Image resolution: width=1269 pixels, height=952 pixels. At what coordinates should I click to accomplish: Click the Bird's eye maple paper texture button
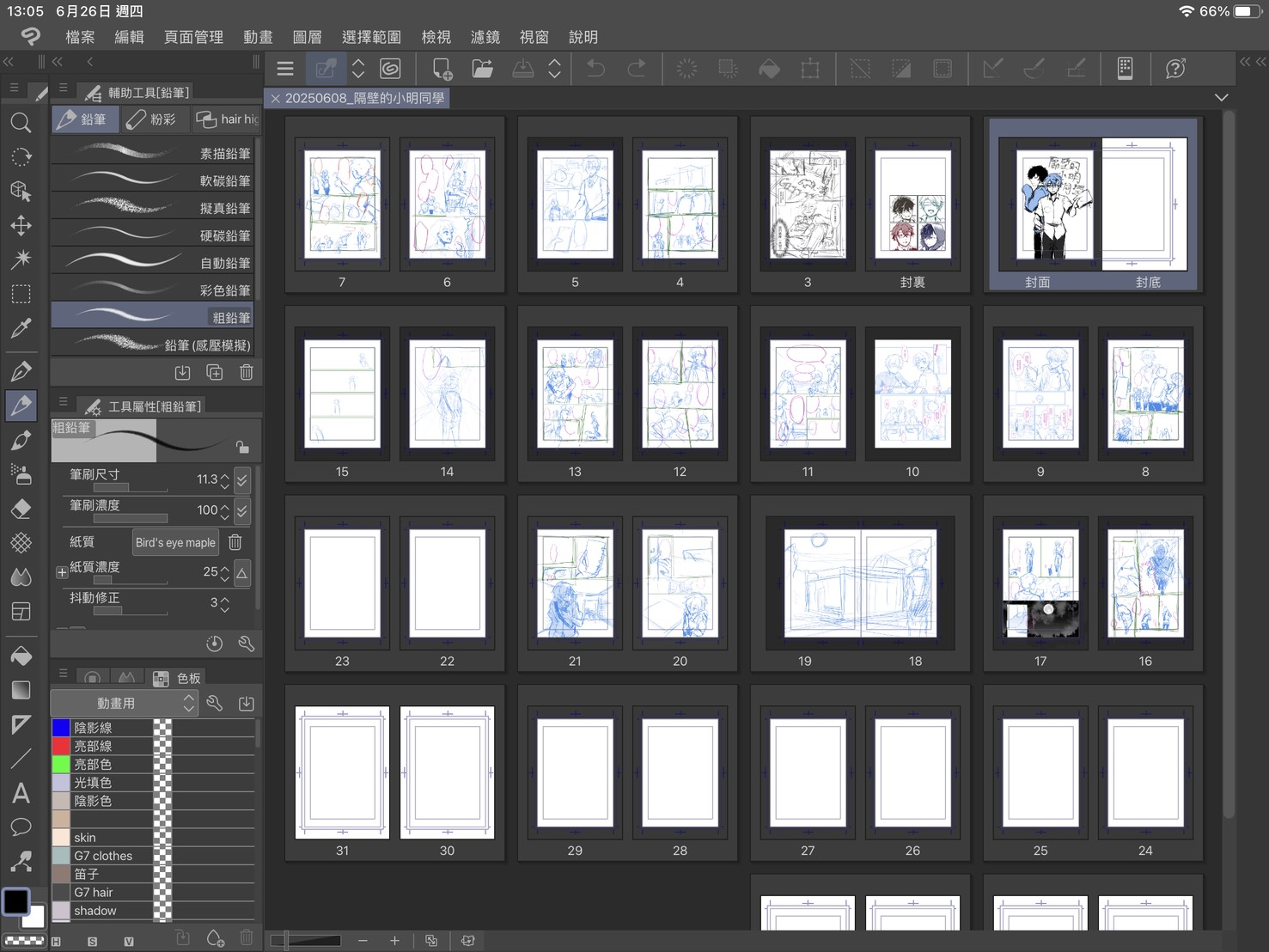[175, 542]
